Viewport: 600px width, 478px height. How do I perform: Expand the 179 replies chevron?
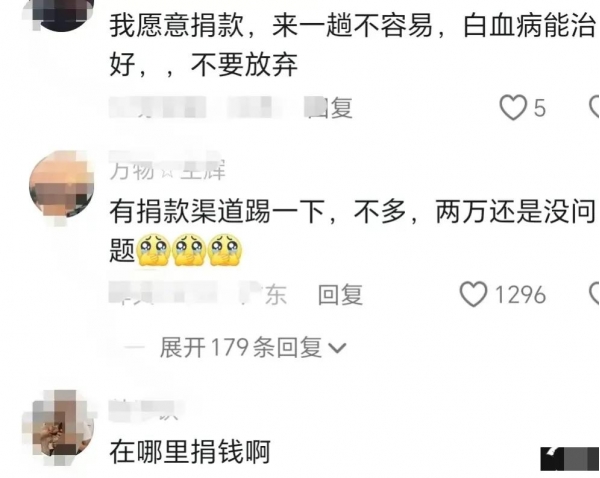pos(337,348)
